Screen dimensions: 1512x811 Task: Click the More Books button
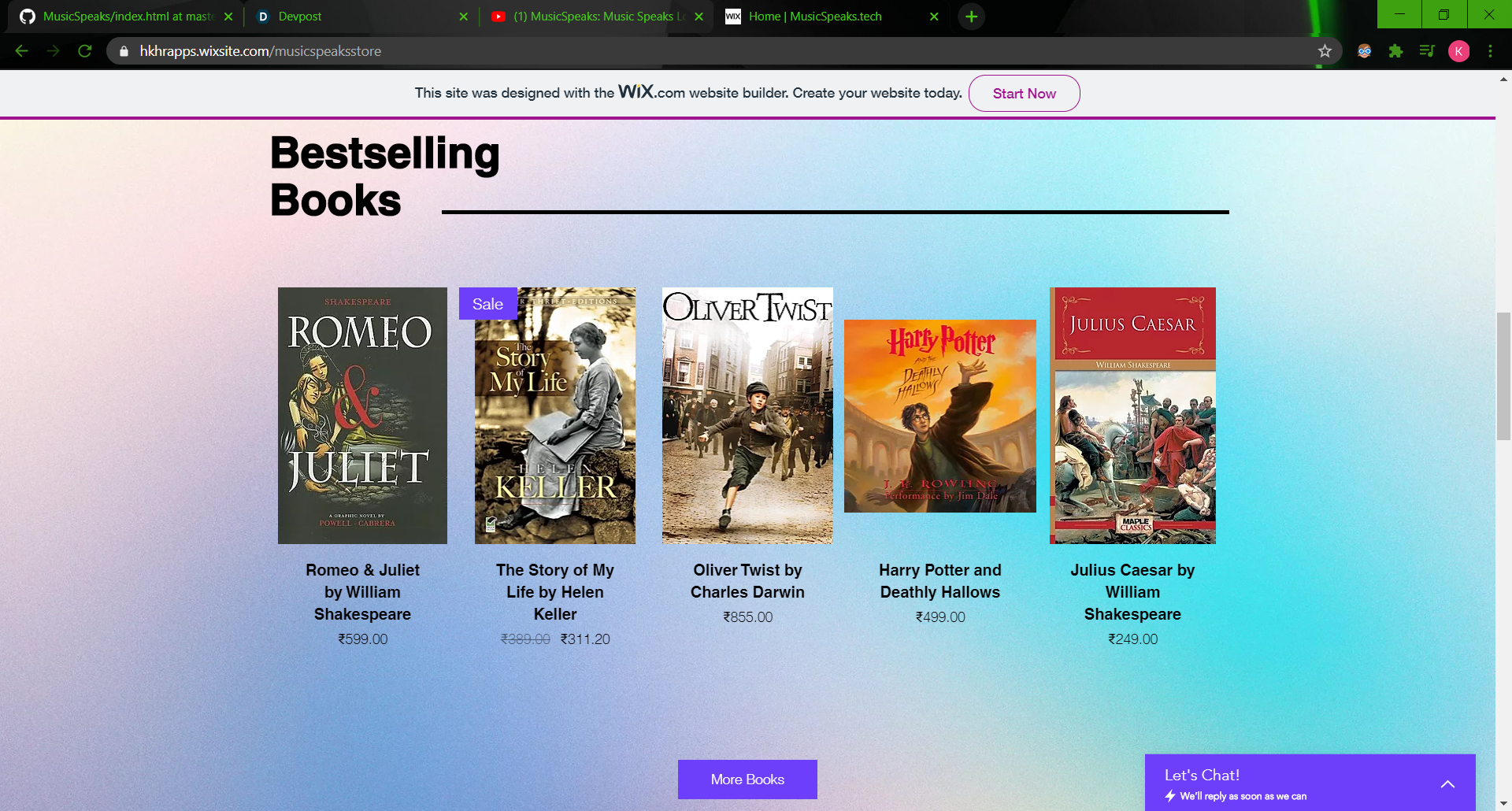(x=747, y=780)
